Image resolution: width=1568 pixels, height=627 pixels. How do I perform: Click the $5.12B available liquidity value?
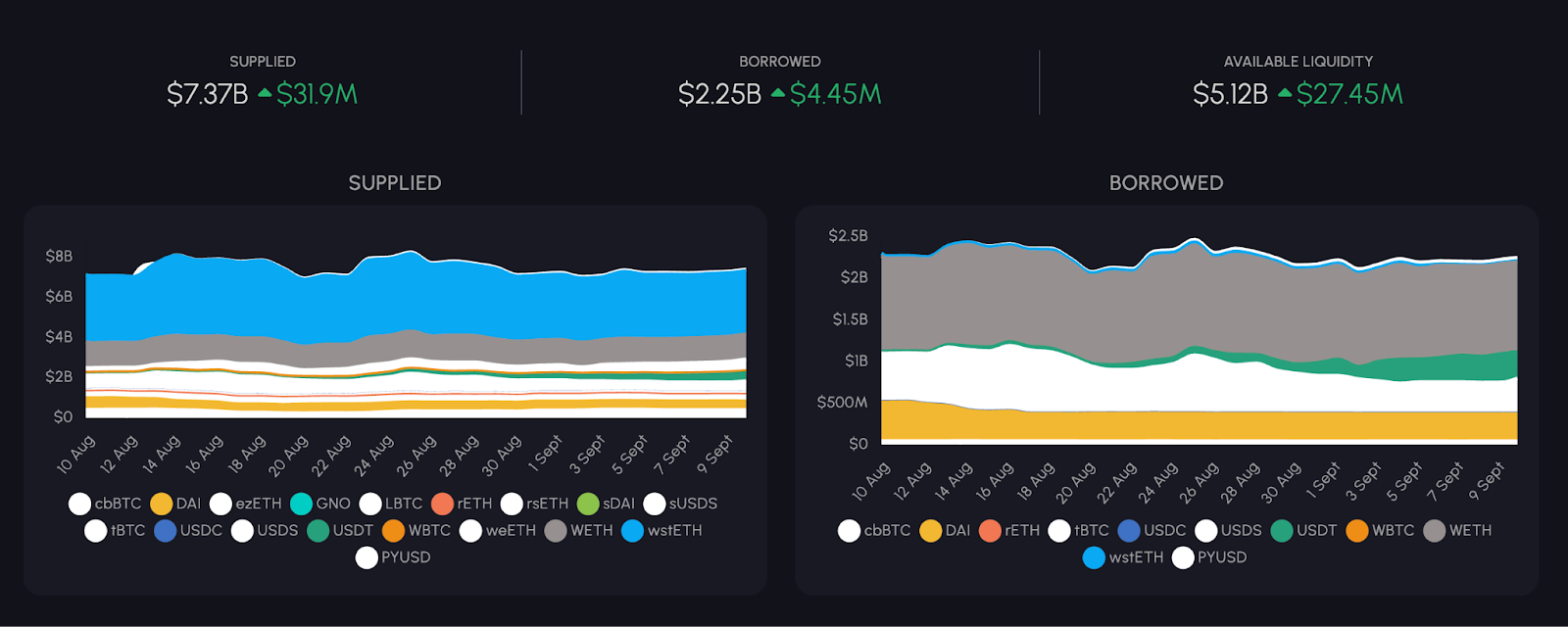(1230, 94)
